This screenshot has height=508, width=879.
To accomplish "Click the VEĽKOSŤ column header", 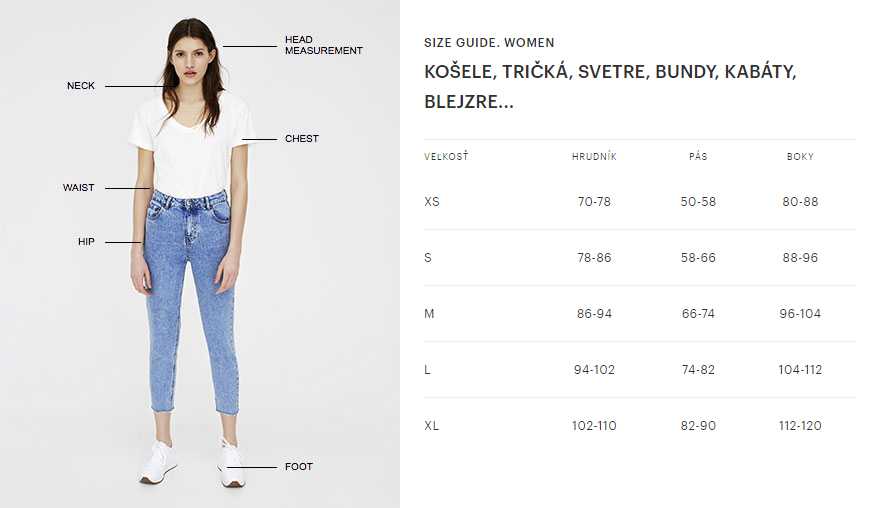I will point(446,156).
